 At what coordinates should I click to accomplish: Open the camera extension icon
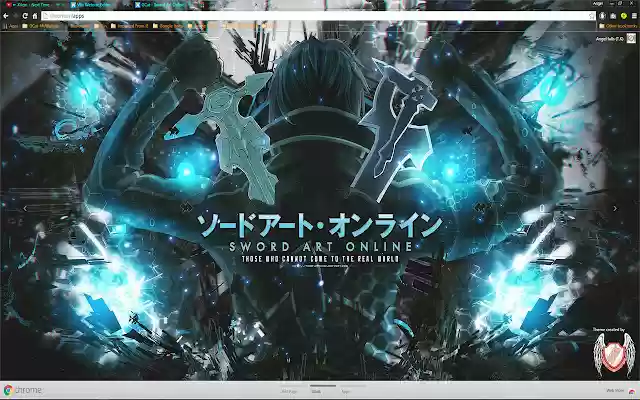pos(613,16)
